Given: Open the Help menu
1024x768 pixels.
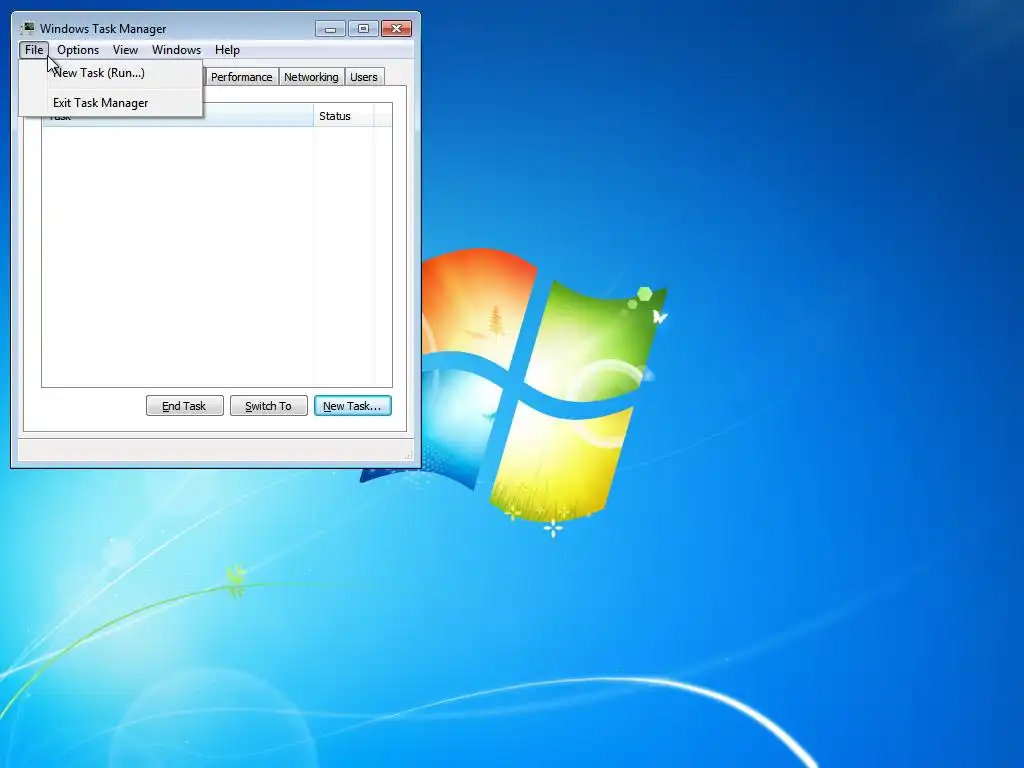Looking at the screenshot, I should click(227, 50).
